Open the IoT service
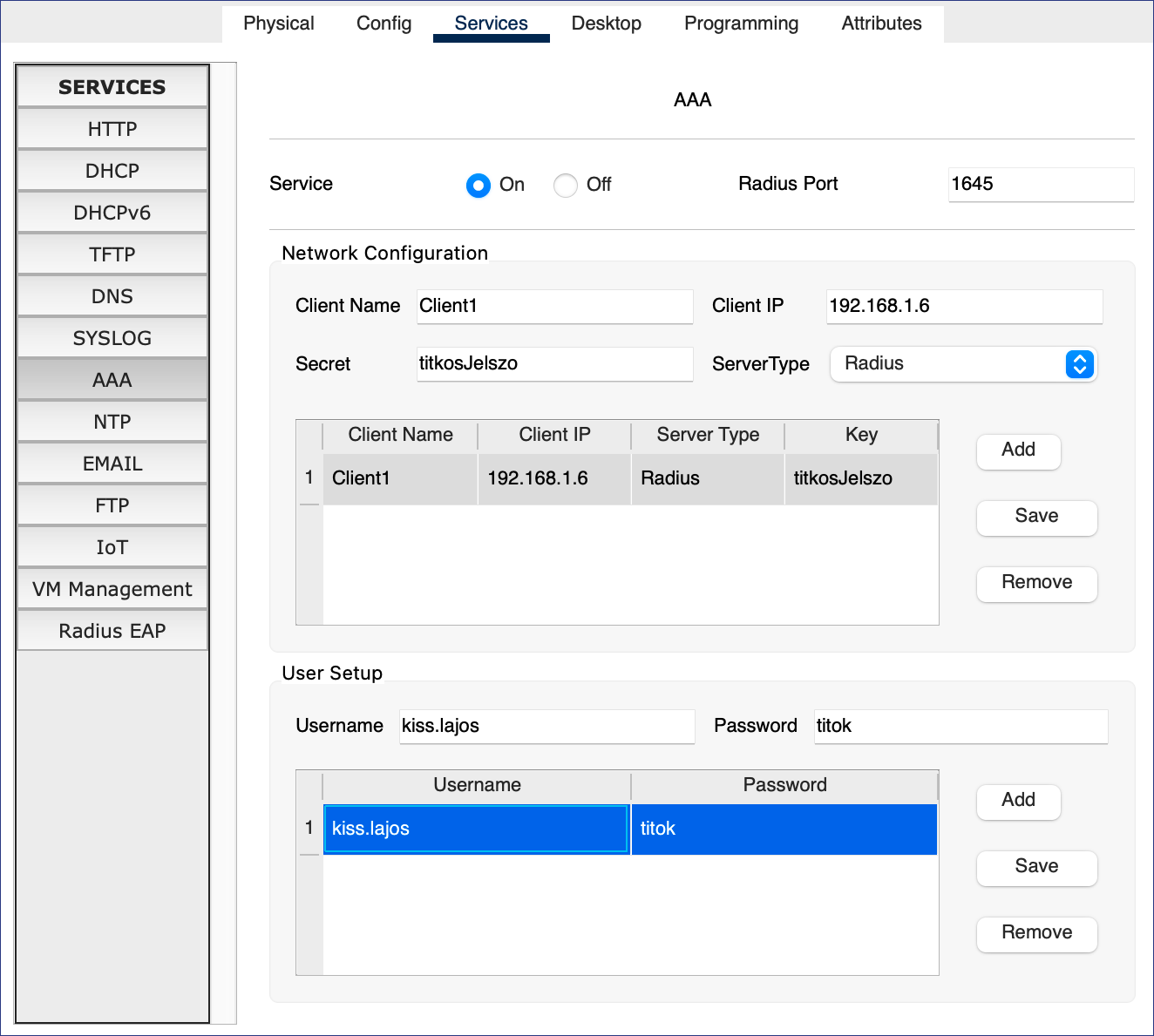The height and width of the screenshot is (1036, 1154). click(112, 547)
